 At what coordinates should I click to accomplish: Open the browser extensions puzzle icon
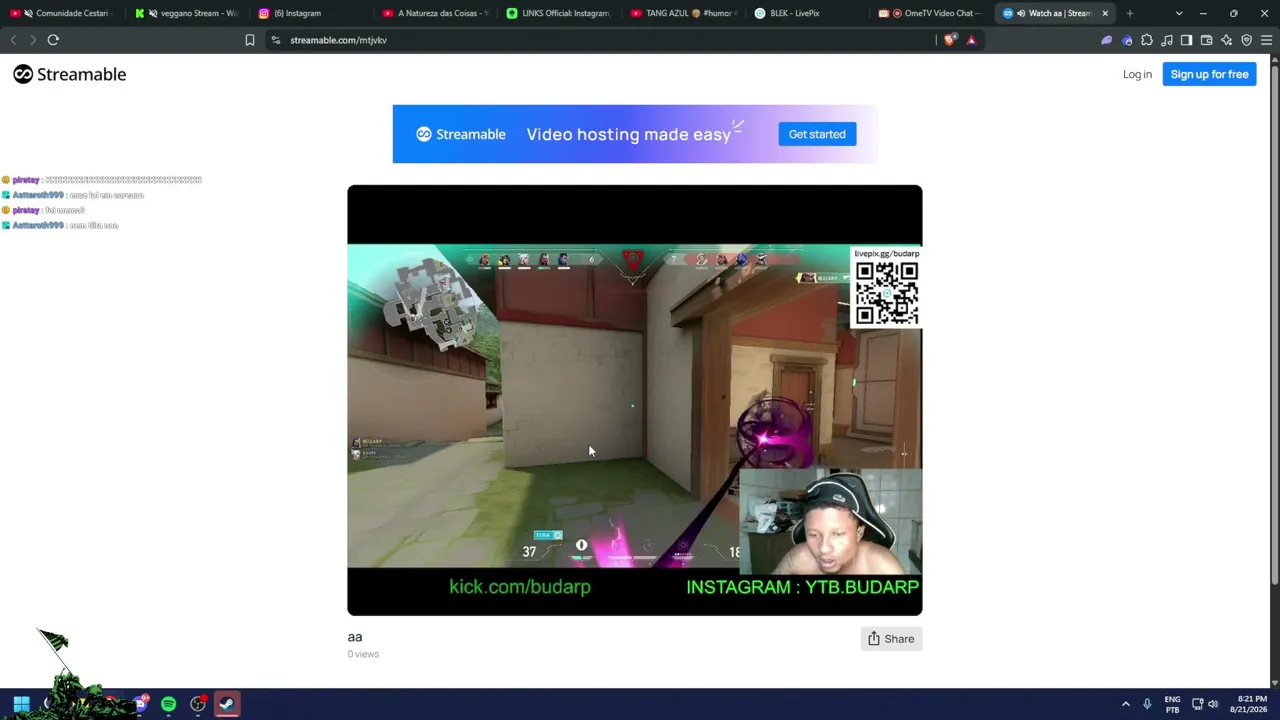click(1147, 40)
